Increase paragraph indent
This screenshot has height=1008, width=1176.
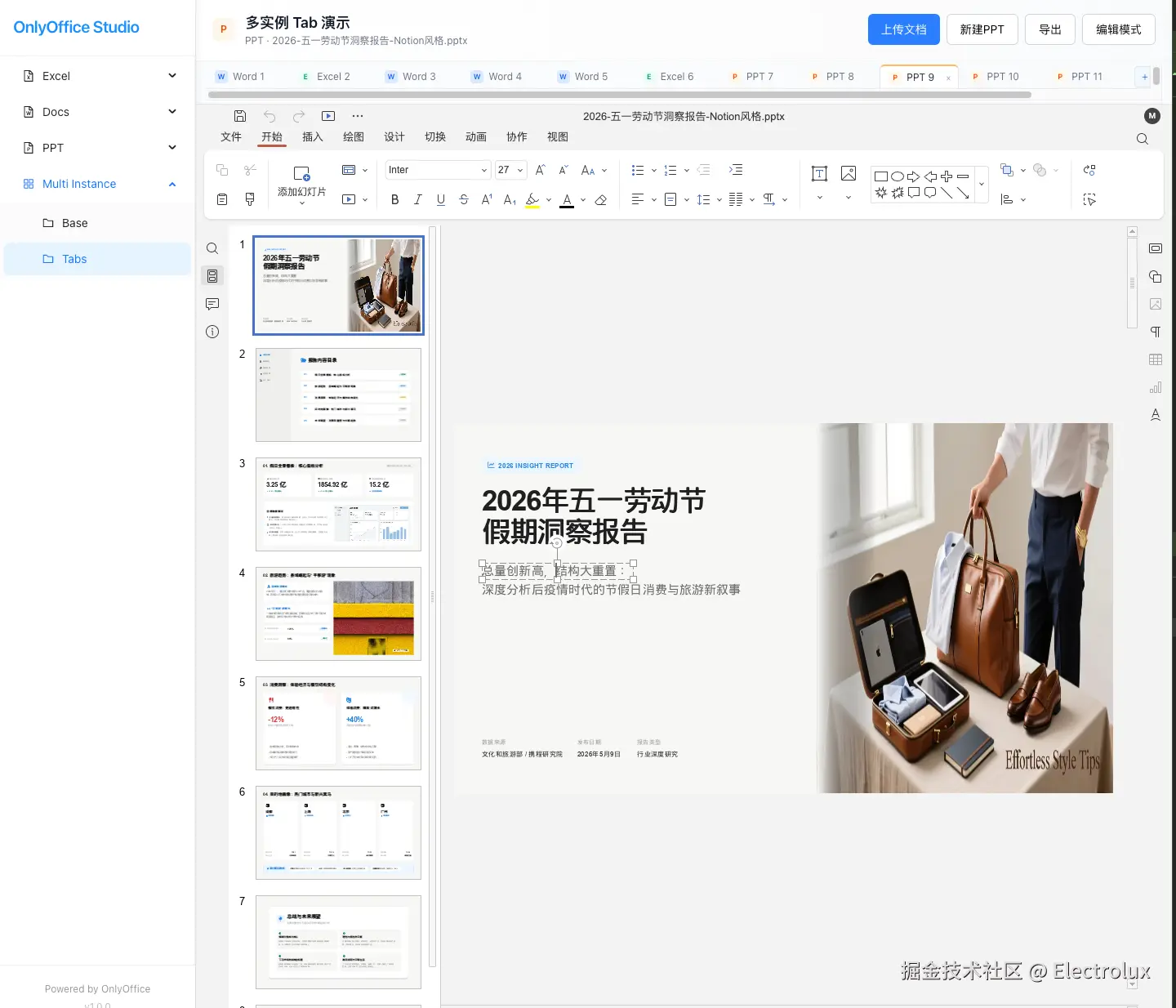click(x=736, y=170)
